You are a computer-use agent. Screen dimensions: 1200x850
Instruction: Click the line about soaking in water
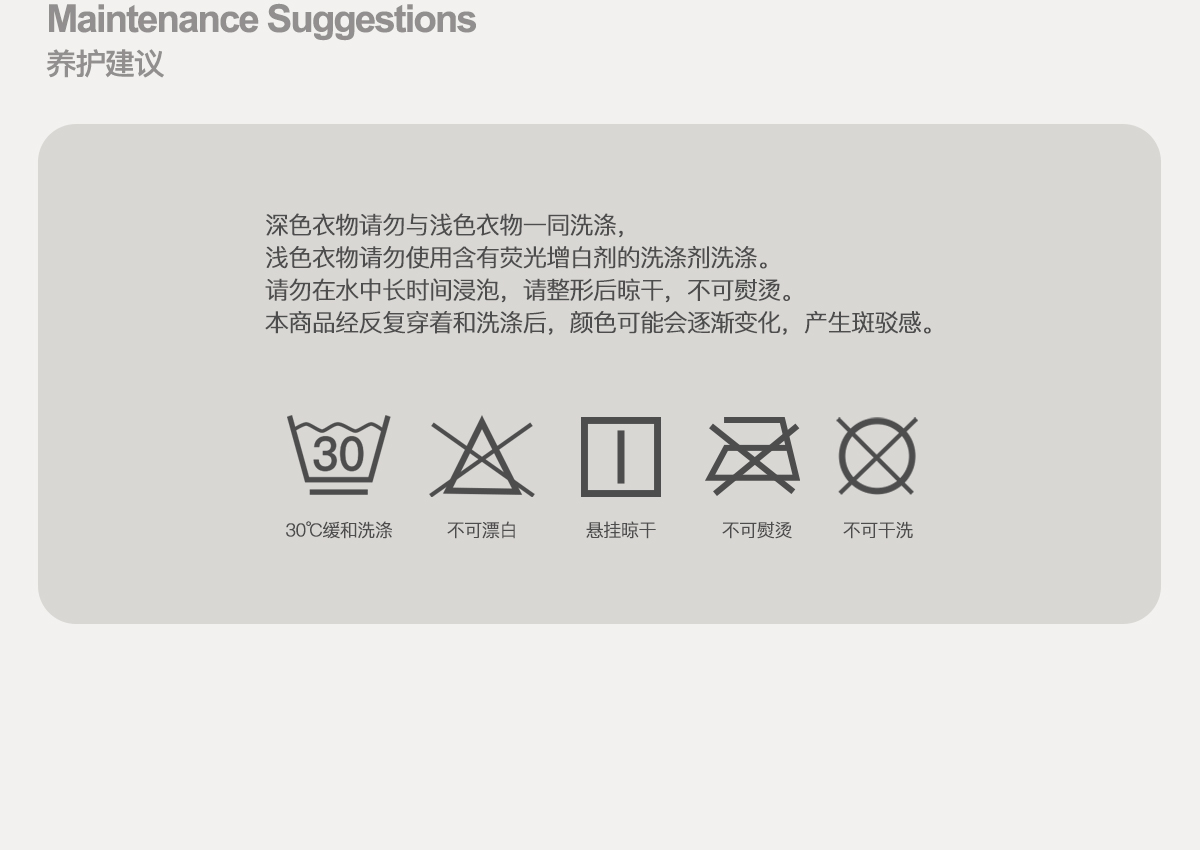pyautogui.click(x=532, y=291)
